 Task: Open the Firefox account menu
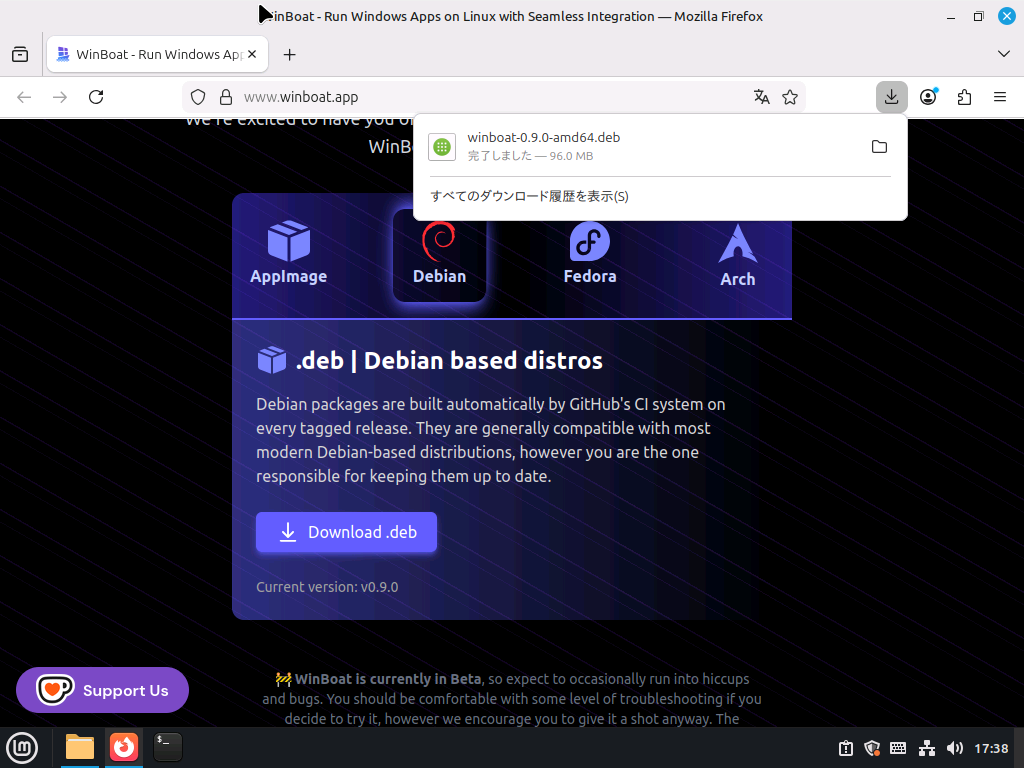click(x=927, y=97)
